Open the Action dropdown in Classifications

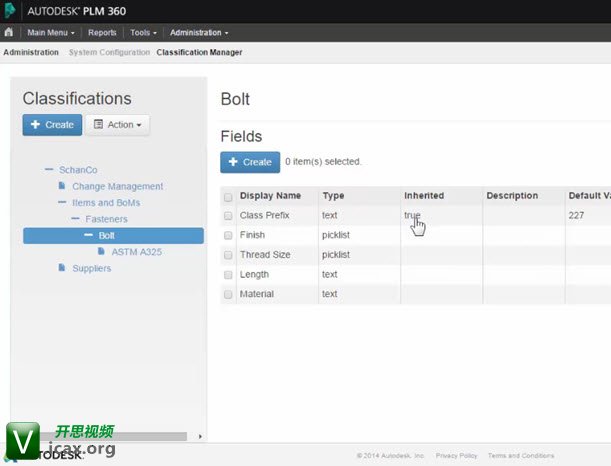[118, 125]
